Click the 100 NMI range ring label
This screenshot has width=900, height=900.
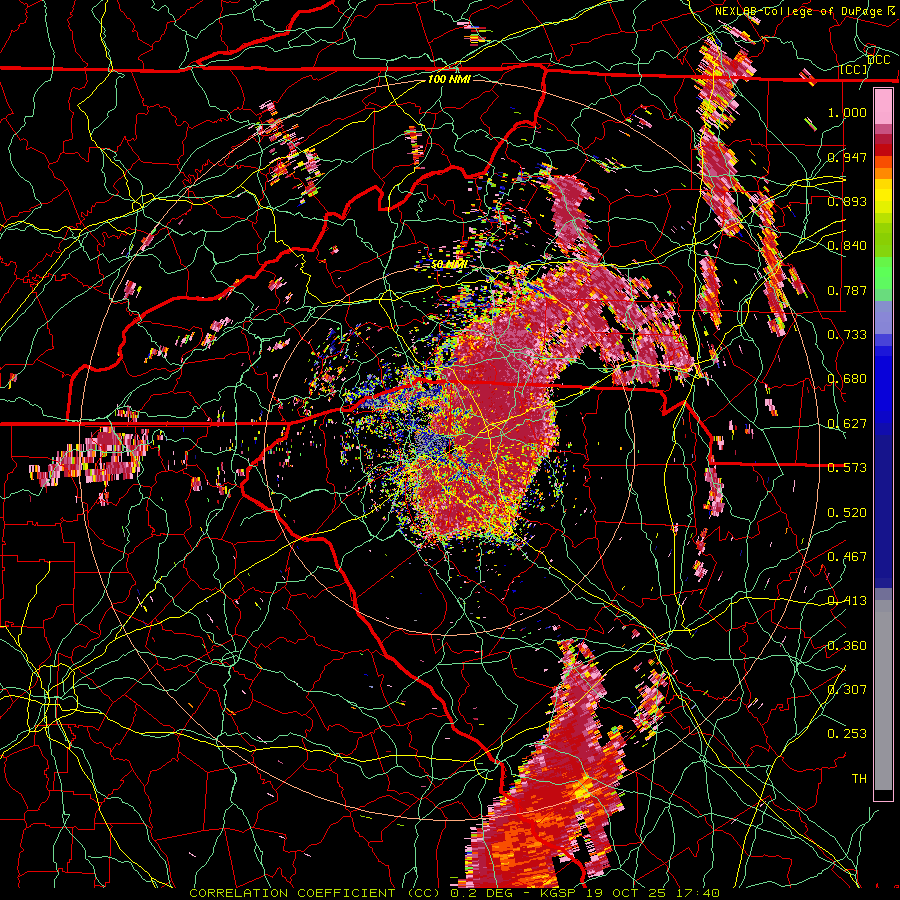pos(449,79)
